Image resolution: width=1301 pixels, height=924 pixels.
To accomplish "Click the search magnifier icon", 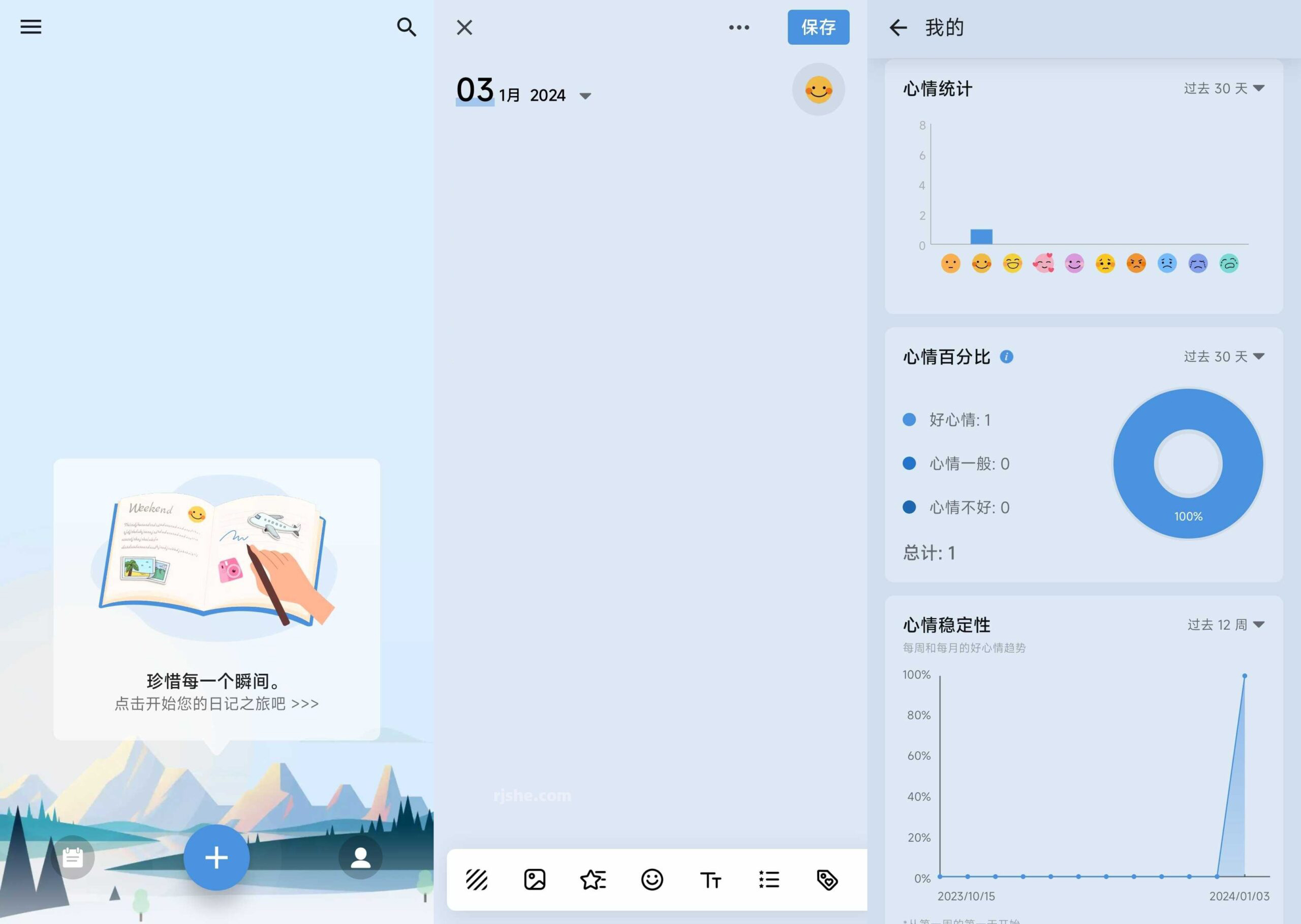I will (x=406, y=27).
